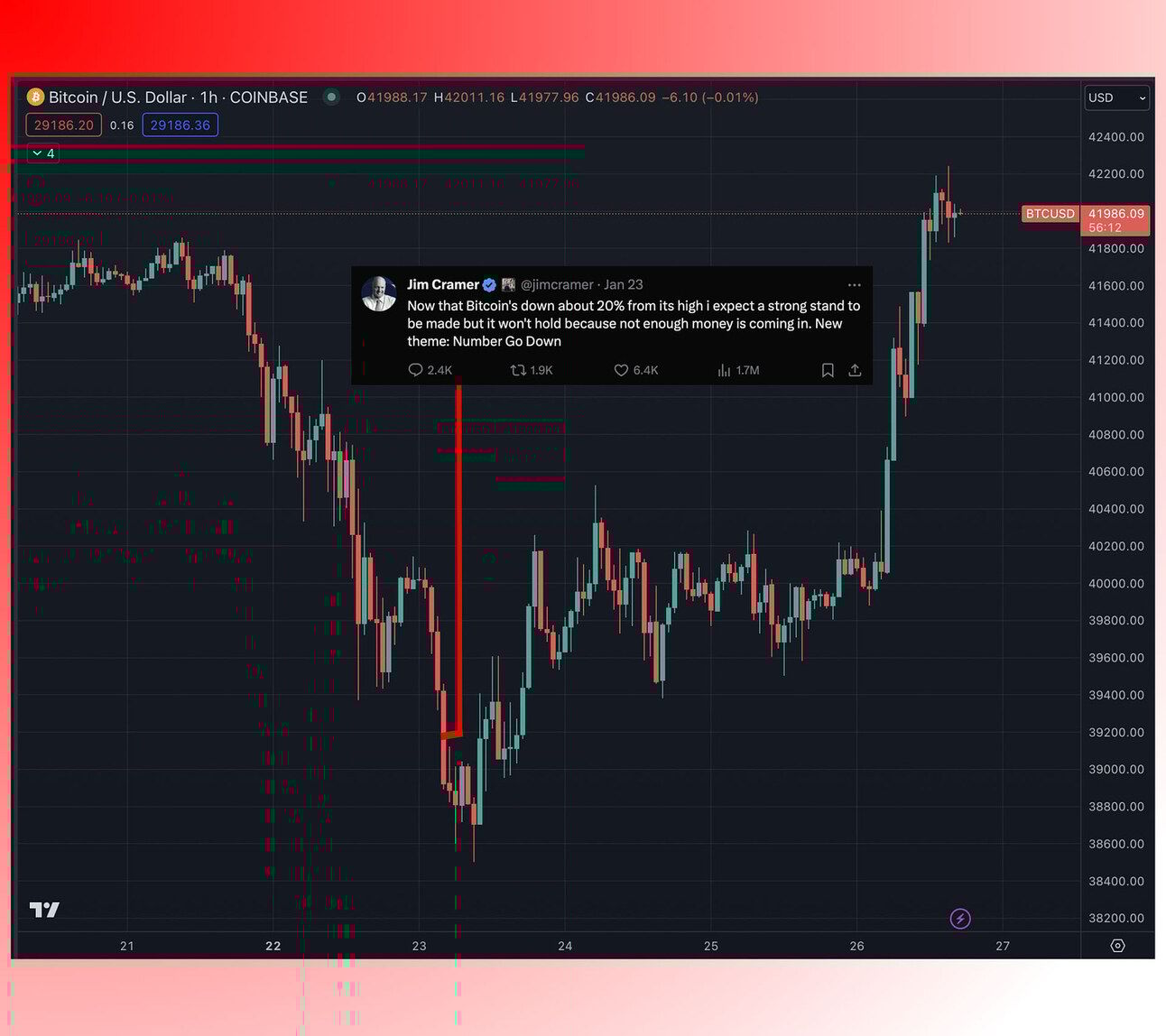Click the spread value 0.16
Viewport: 1166px width, 1036px height.
click(122, 125)
